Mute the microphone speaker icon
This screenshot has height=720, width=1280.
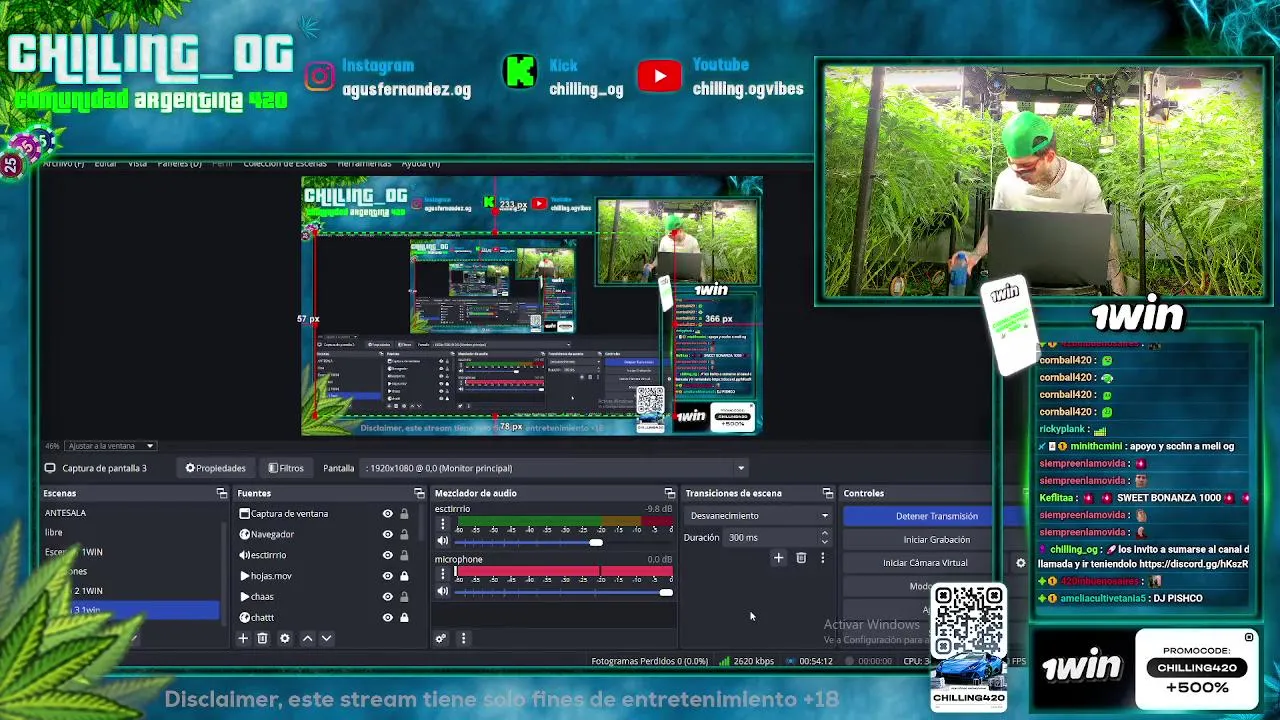tap(442, 591)
